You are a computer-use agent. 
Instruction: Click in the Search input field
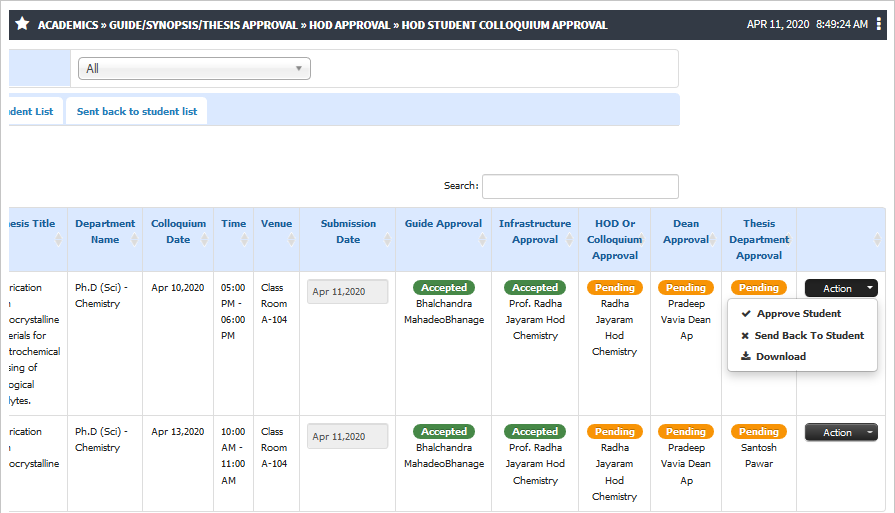click(580, 186)
